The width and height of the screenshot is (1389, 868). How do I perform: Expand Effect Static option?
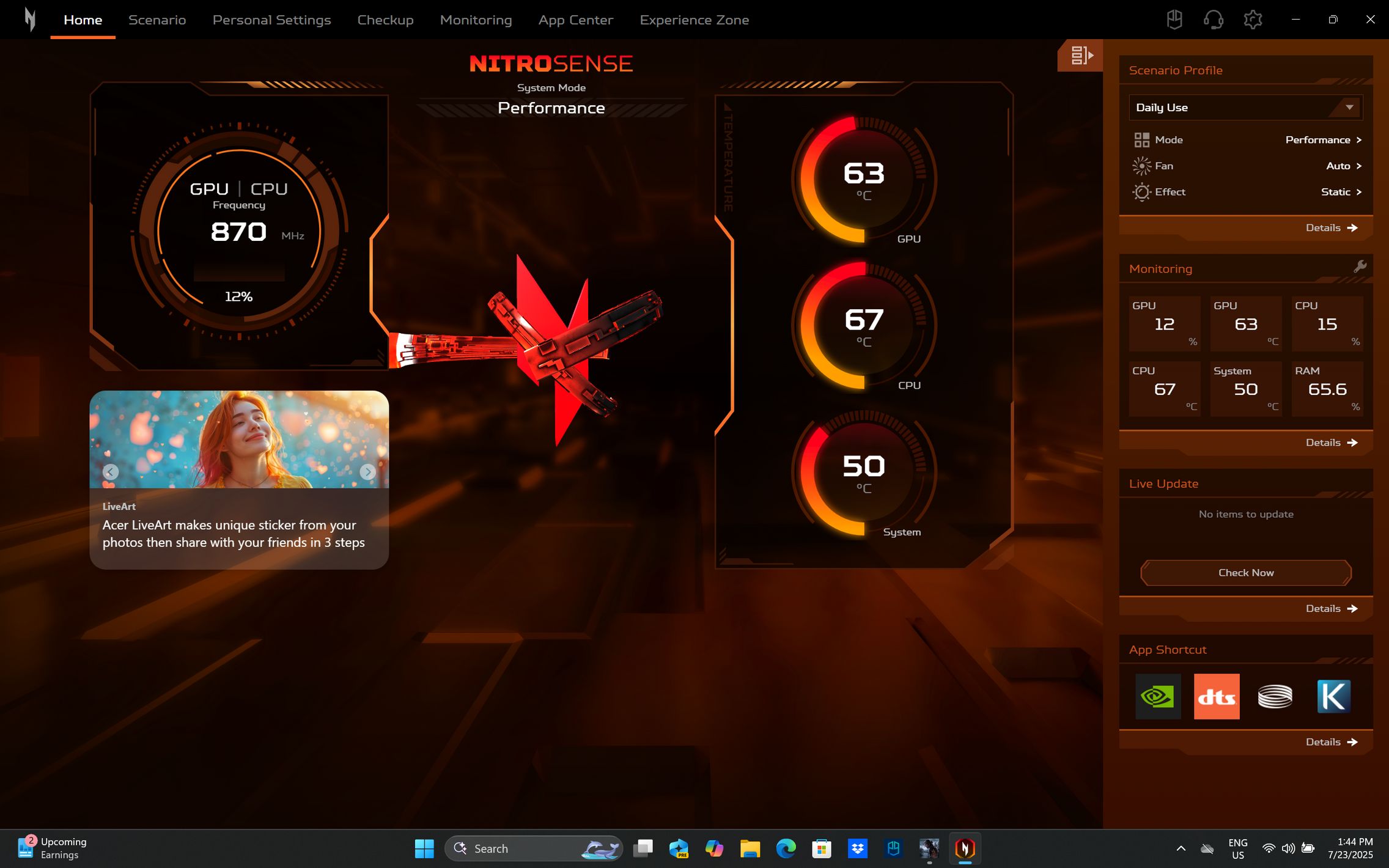(x=1341, y=192)
